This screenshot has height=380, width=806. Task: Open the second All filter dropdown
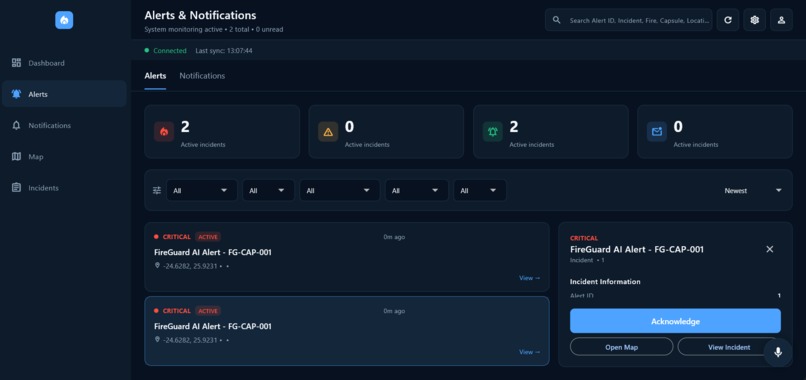point(268,190)
